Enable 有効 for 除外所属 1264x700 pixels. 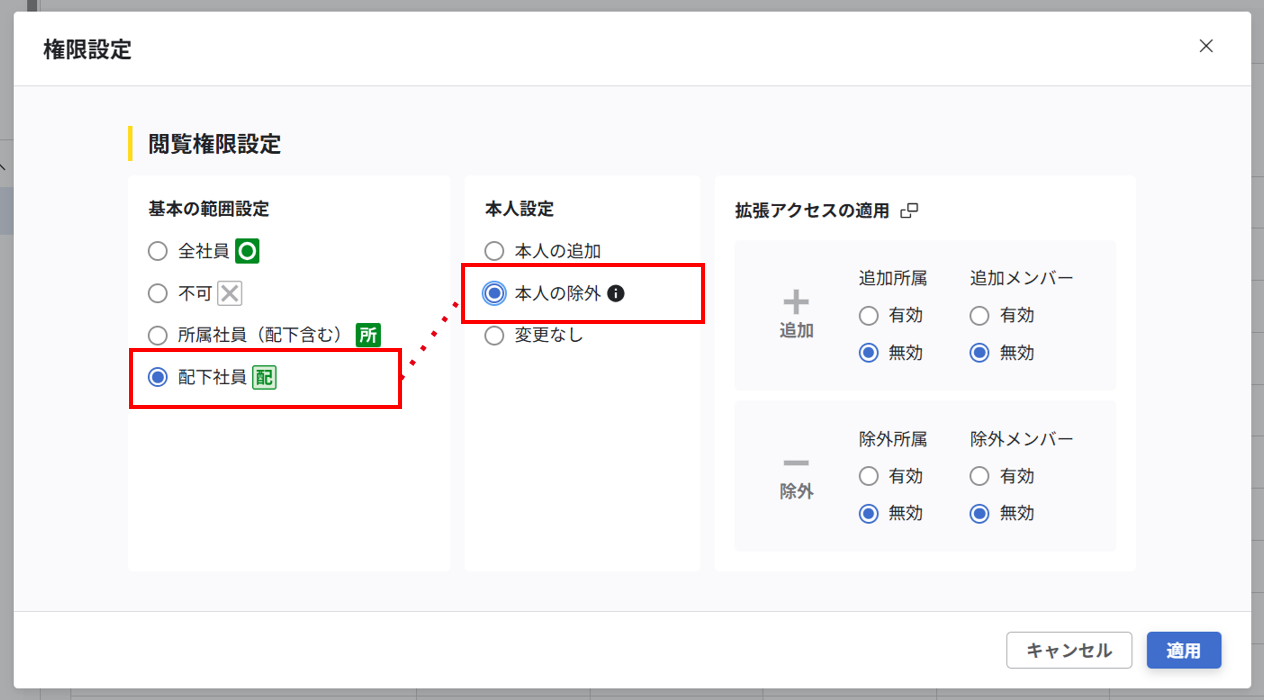click(x=868, y=476)
